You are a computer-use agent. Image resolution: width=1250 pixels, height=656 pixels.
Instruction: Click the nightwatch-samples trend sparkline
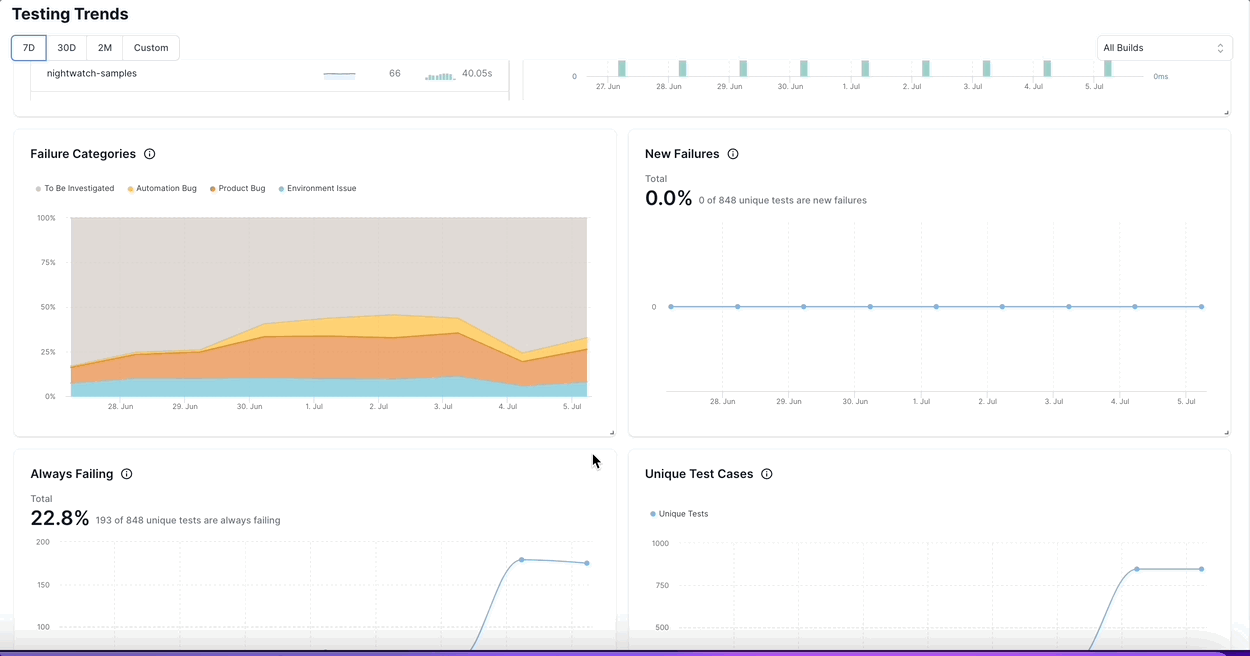coord(339,73)
